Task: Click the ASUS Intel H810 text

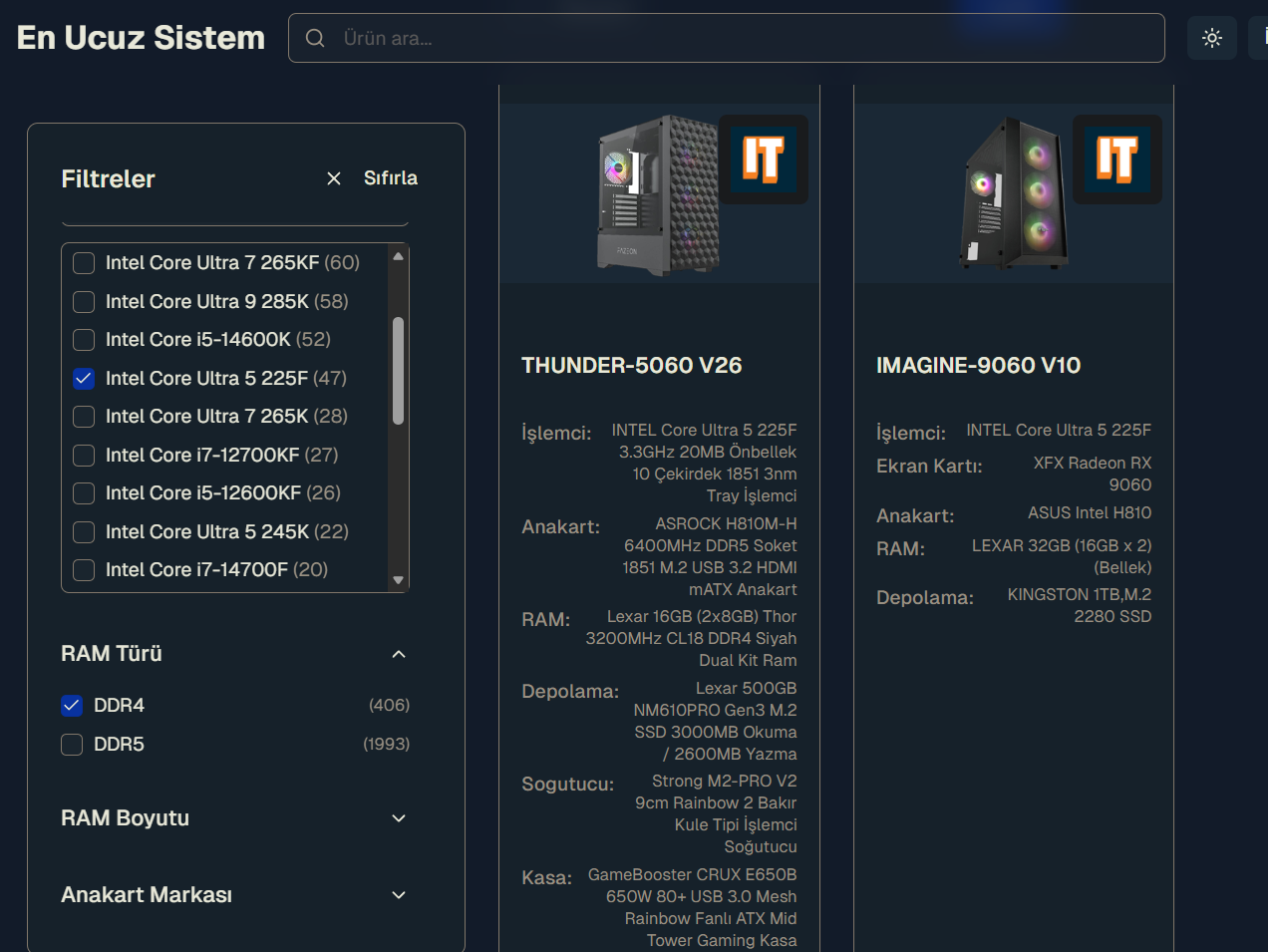Action: pos(1090,513)
